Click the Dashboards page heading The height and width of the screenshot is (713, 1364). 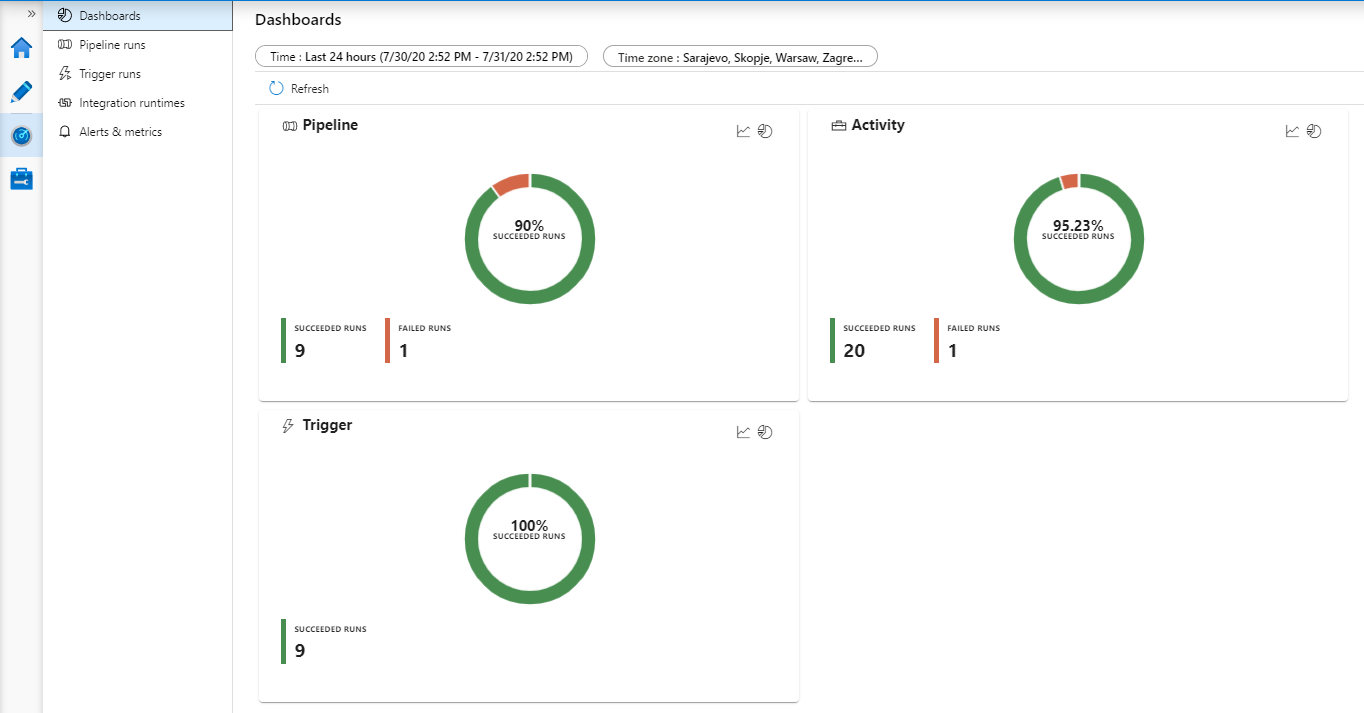click(x=298, y=20)
